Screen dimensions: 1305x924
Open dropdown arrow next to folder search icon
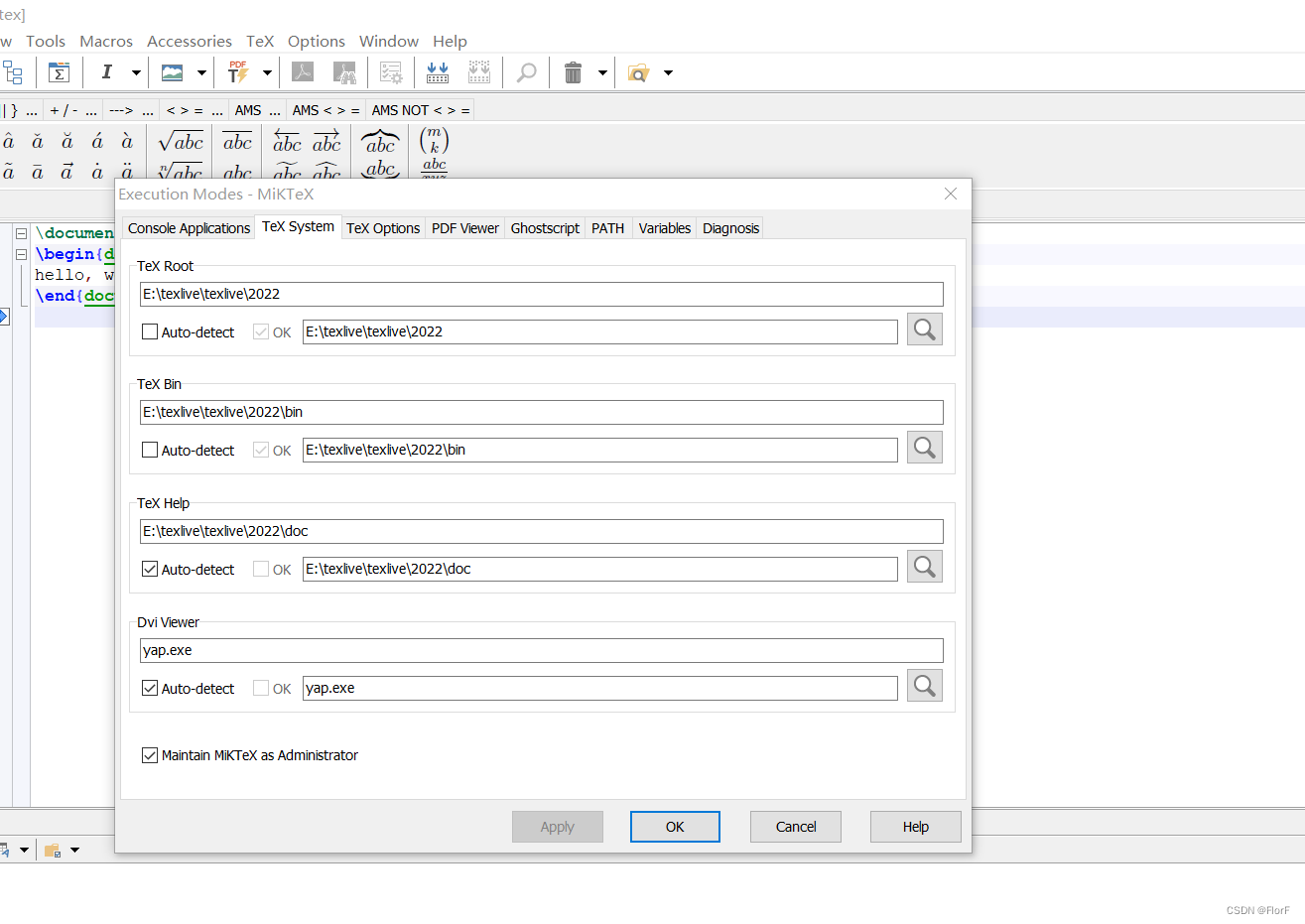(668, 72)
